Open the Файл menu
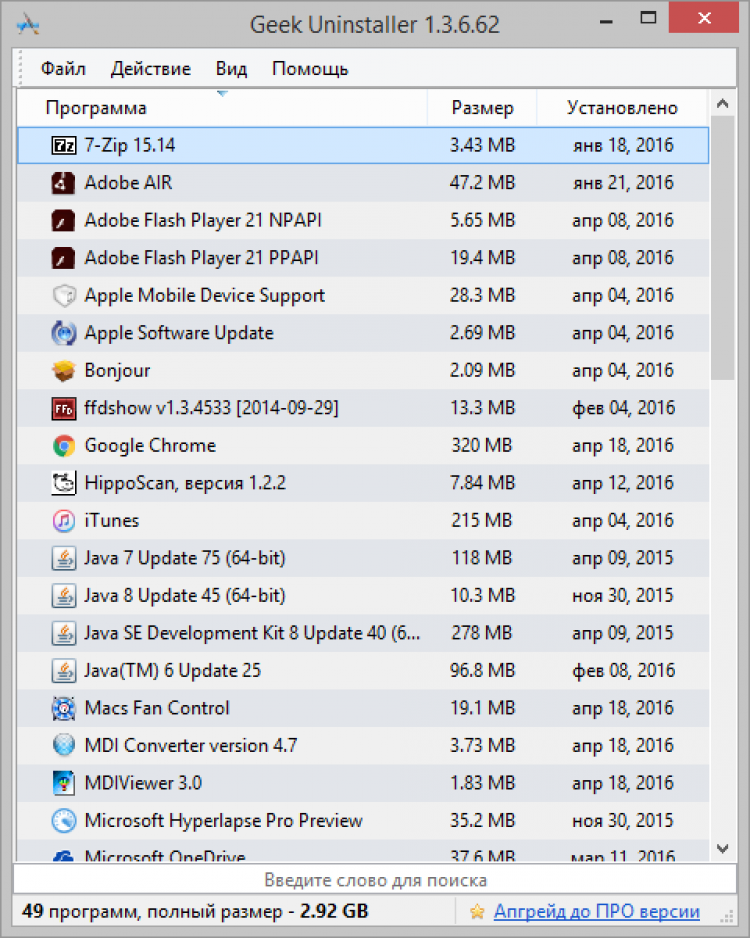Viewport: 750px width, 938px height. point(63,69)
